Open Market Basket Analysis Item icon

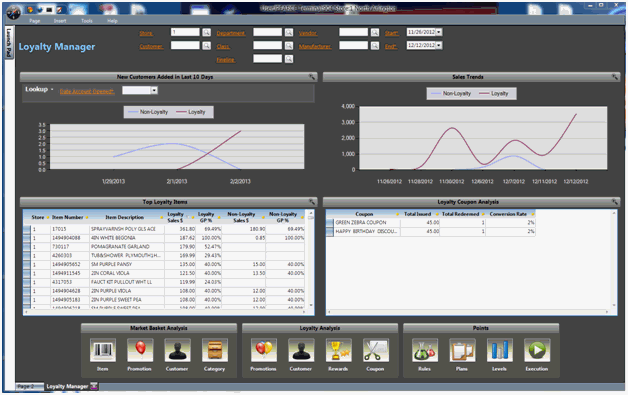(103, 350)
